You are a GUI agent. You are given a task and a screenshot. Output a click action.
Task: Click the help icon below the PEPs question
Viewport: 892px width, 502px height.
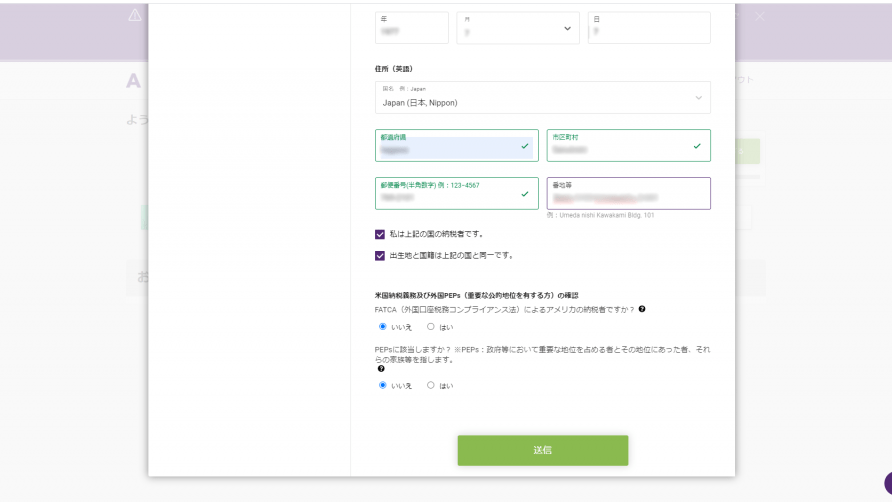pos(381,369)
